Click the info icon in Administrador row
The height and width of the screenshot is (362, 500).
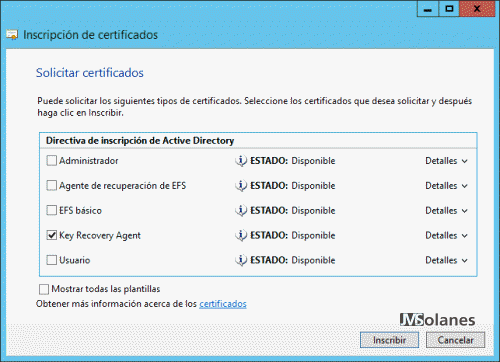pyautogui.click(x=241, y=161)
